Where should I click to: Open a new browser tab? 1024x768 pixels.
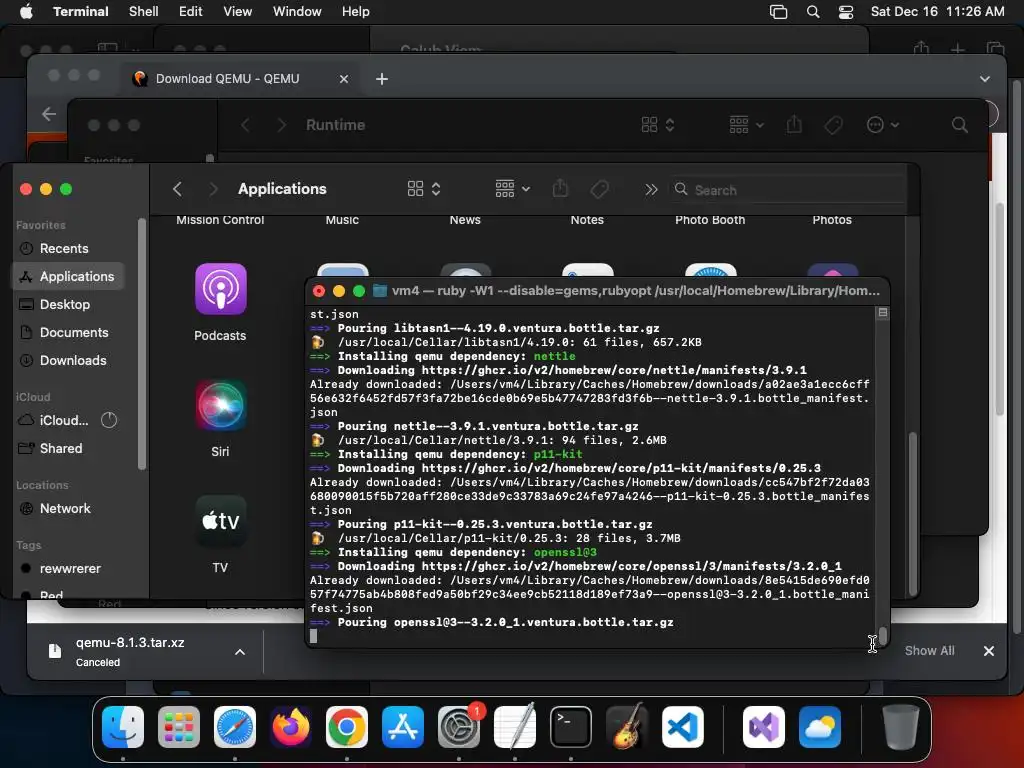pos(382,79)
